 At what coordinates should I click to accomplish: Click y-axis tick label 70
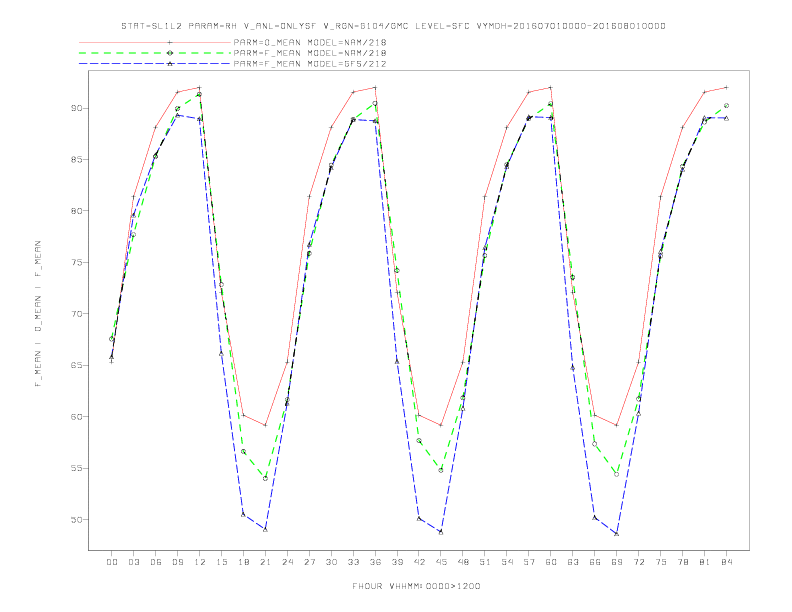(x=76, y=314)
